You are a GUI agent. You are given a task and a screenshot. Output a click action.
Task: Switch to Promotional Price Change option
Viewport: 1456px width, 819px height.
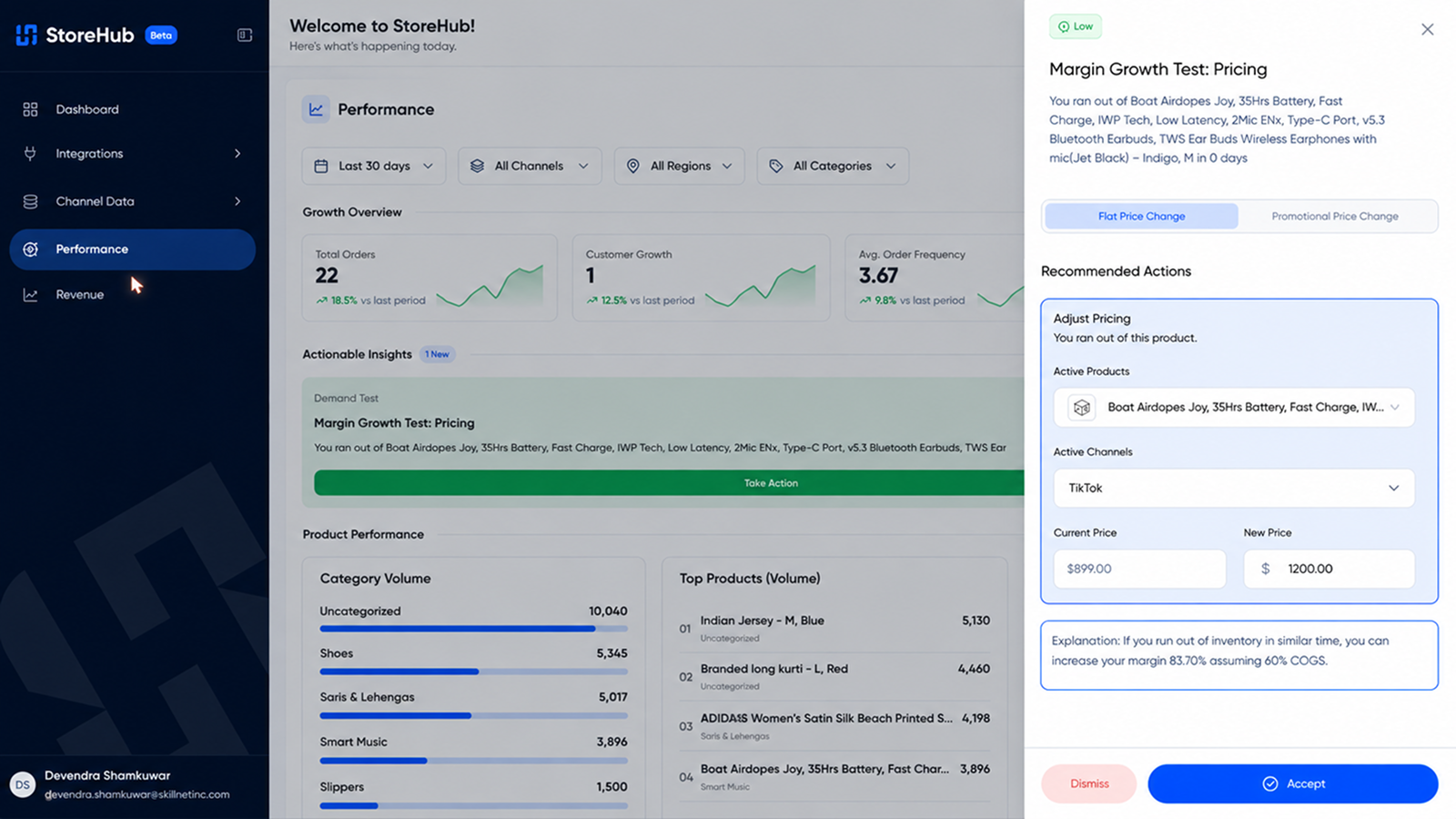coord(1334,217)
